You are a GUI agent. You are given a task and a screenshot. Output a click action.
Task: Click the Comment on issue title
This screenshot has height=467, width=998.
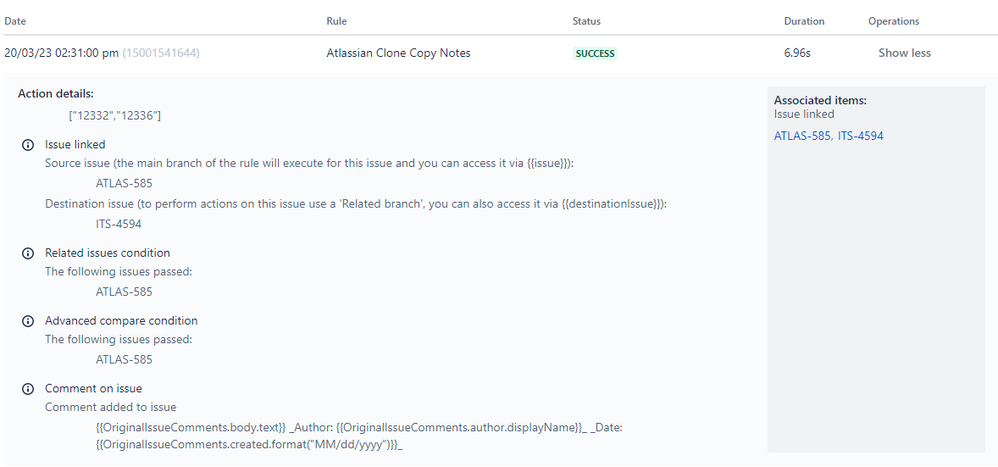(94, 388)
